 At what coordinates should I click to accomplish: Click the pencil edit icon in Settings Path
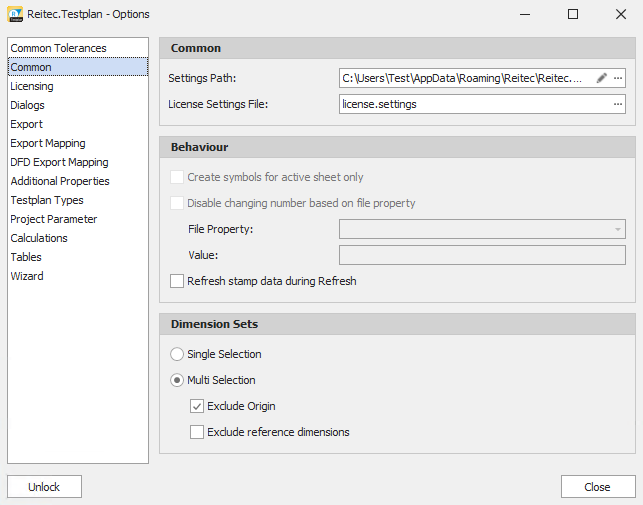[x=601, y=78]
